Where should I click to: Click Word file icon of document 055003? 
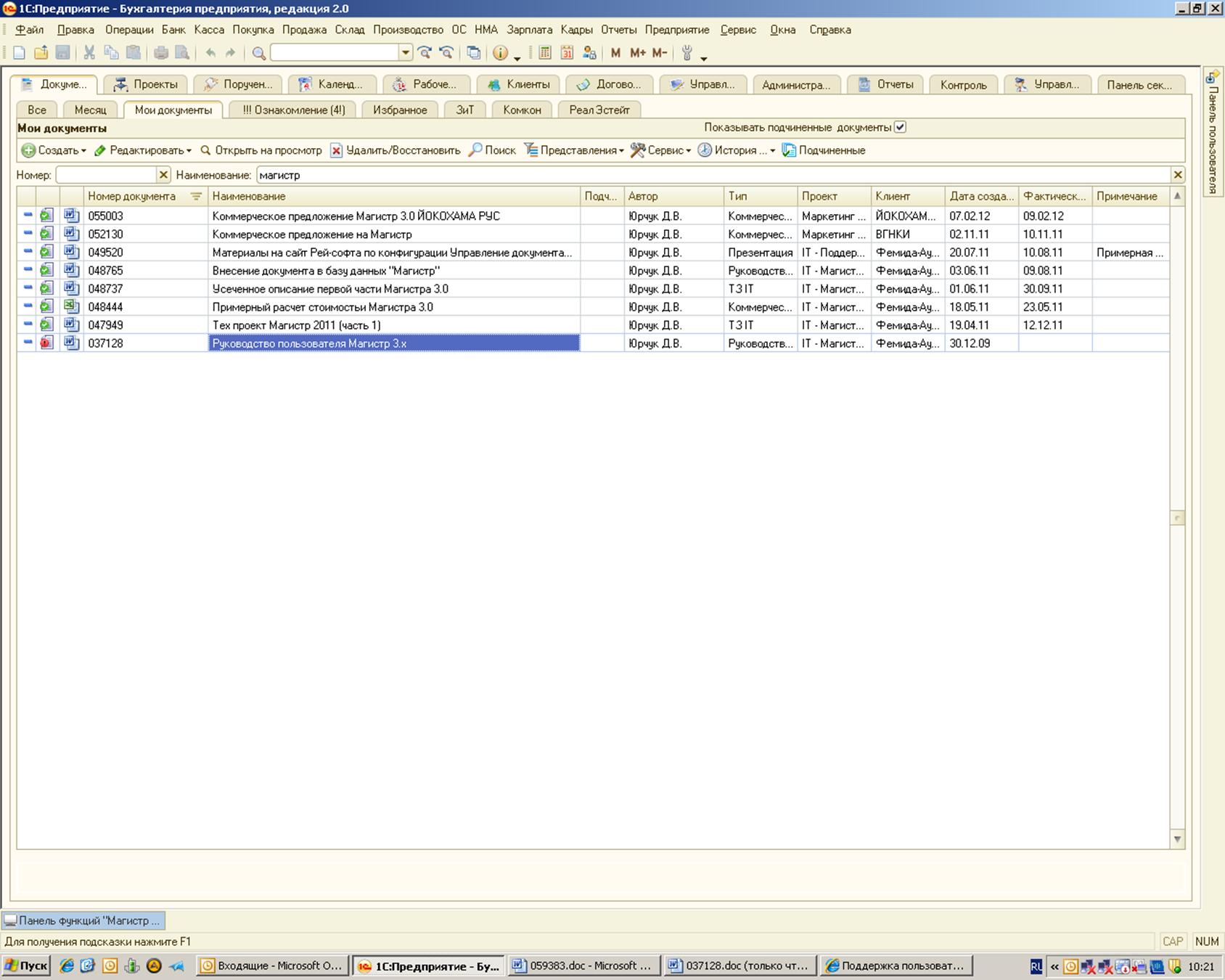coord(70,215)
